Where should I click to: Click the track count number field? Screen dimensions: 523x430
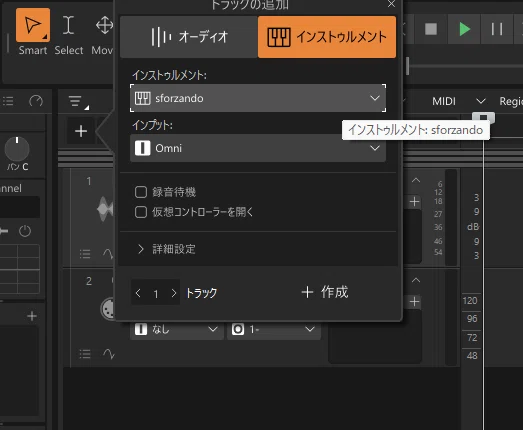point(156,294)
